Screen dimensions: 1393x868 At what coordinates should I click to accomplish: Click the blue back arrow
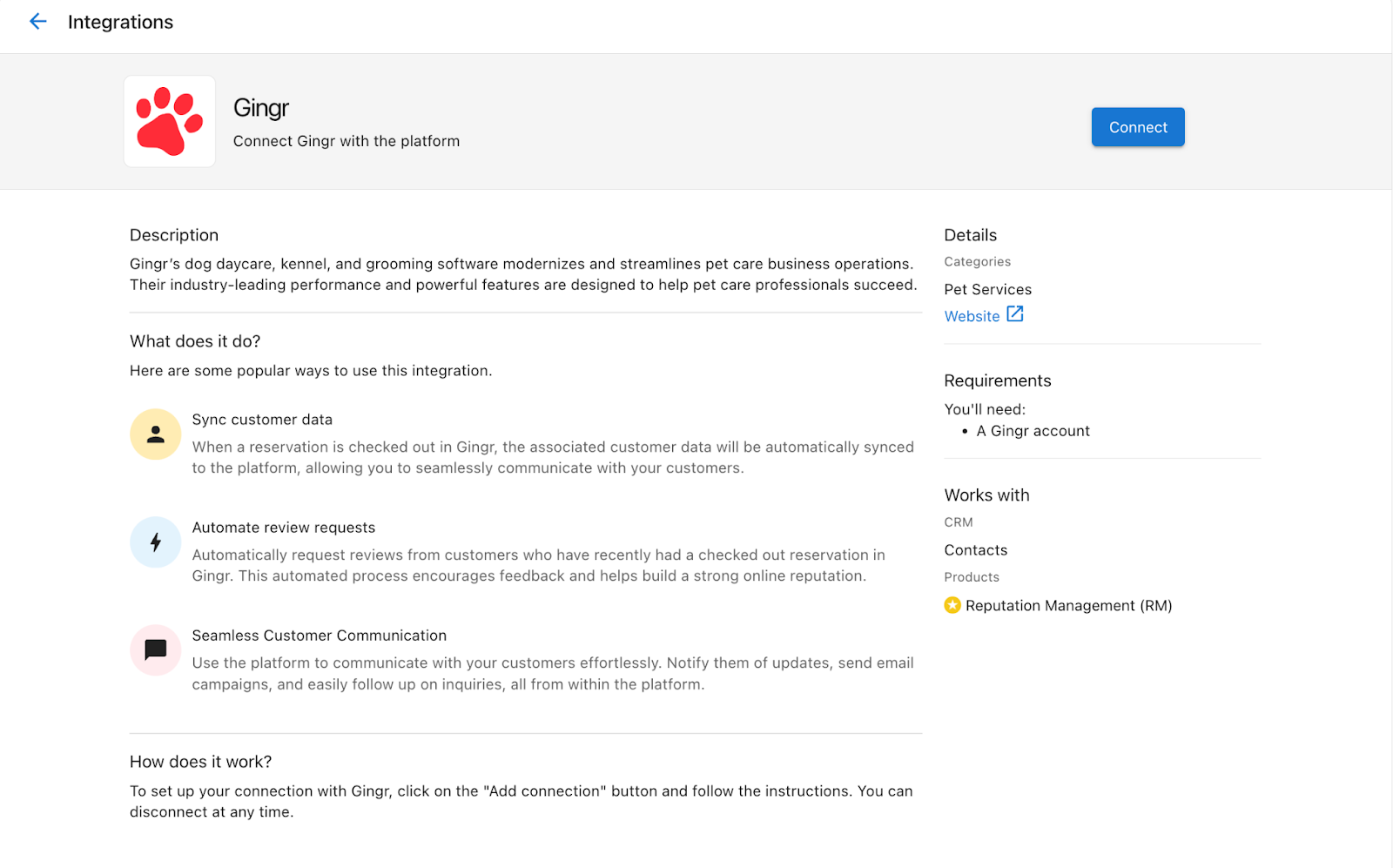37,21
